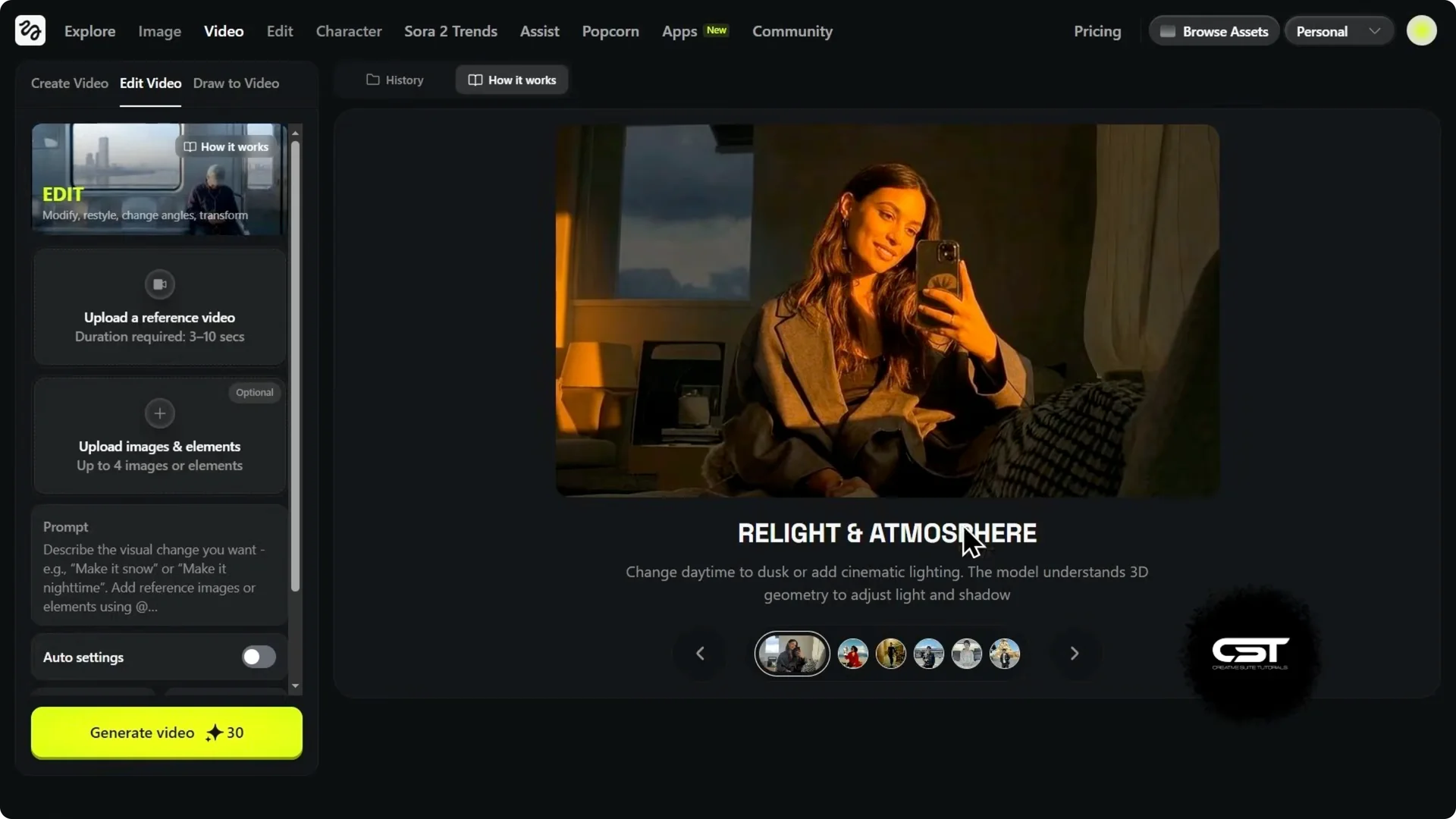Click the Generate video button

167,733
